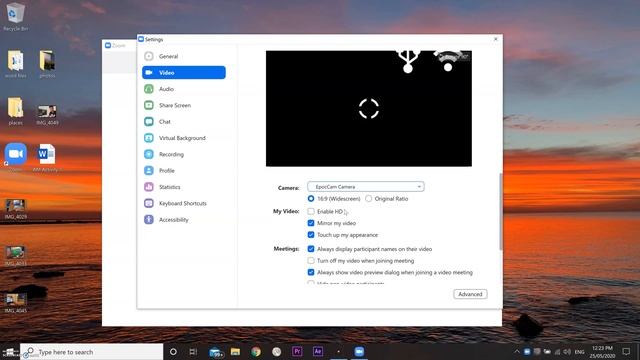Screen dimensions: 640x360
Task: Uncheck Mirror my video
Action: coord(311,223)
